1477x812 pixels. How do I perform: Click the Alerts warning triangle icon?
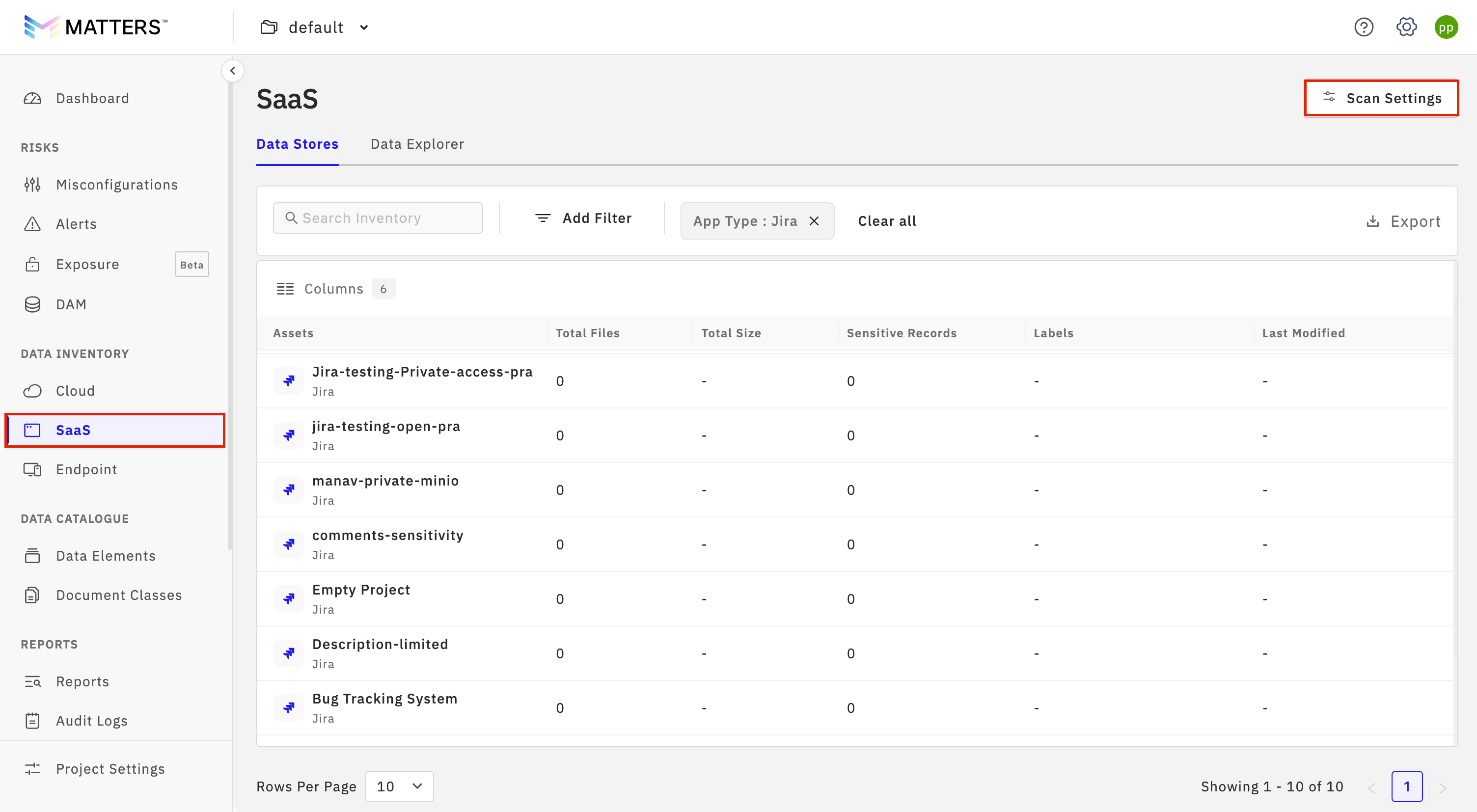click(32, 224)
